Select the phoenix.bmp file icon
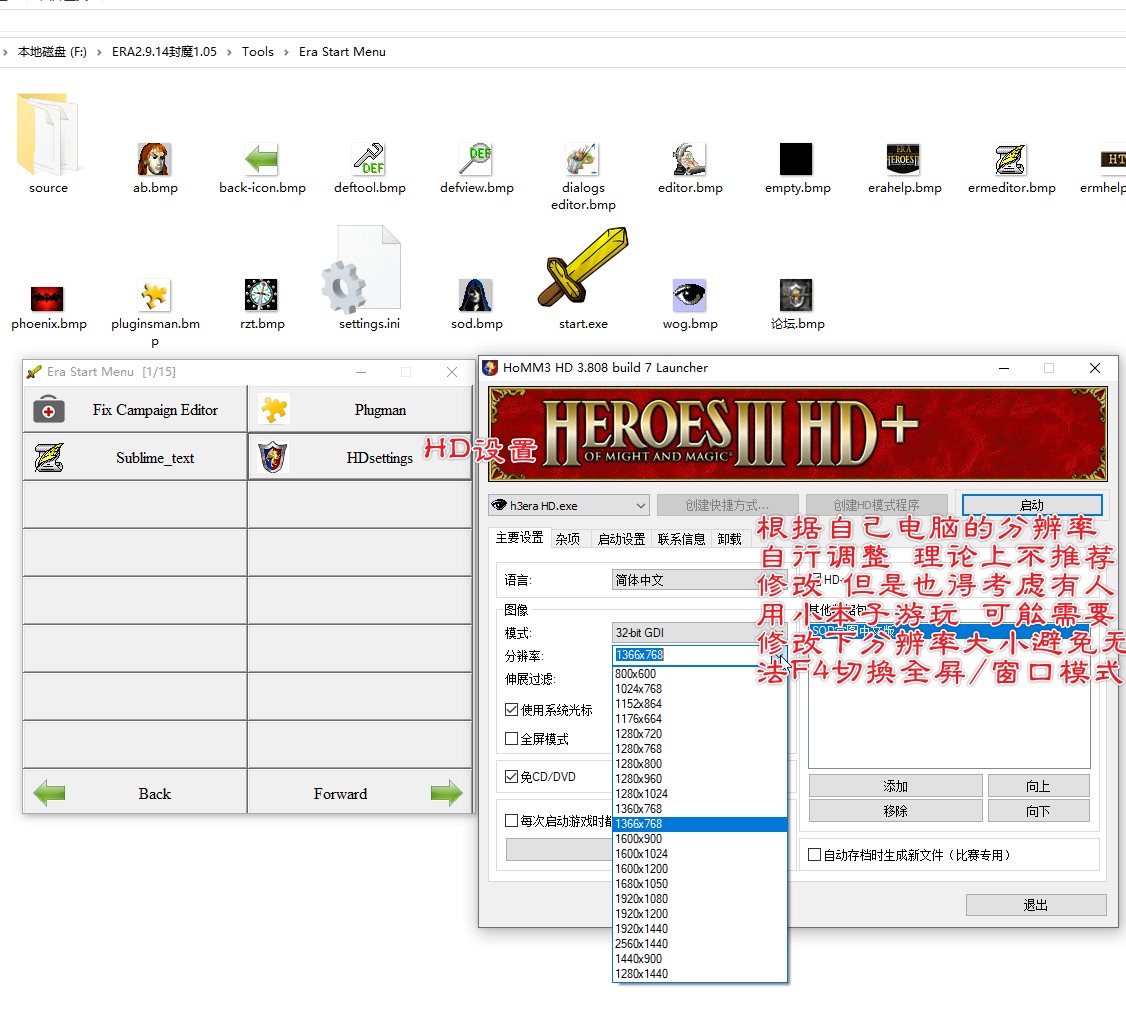 pos(47,297)
